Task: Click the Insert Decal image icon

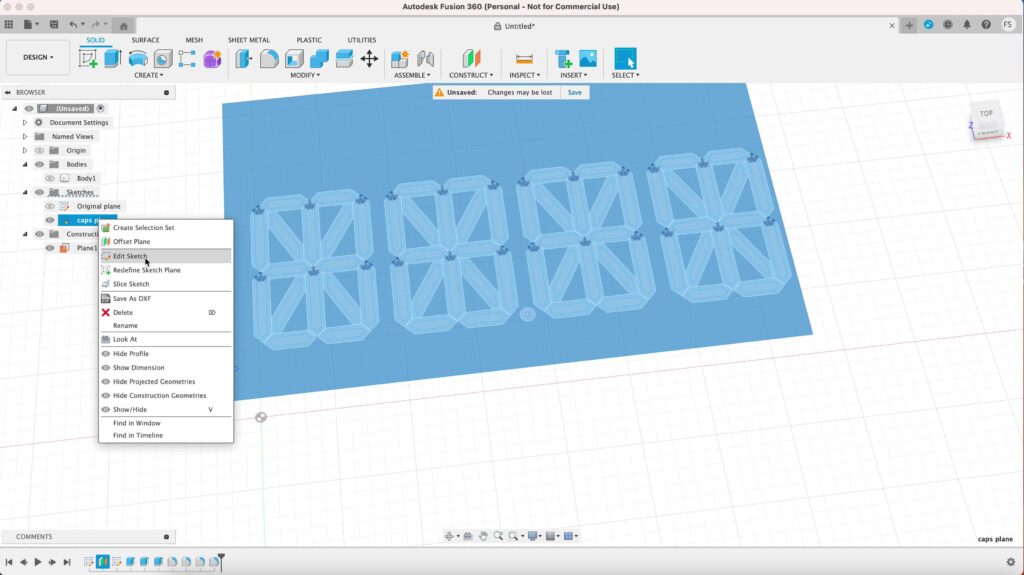Action: [588, 58]
